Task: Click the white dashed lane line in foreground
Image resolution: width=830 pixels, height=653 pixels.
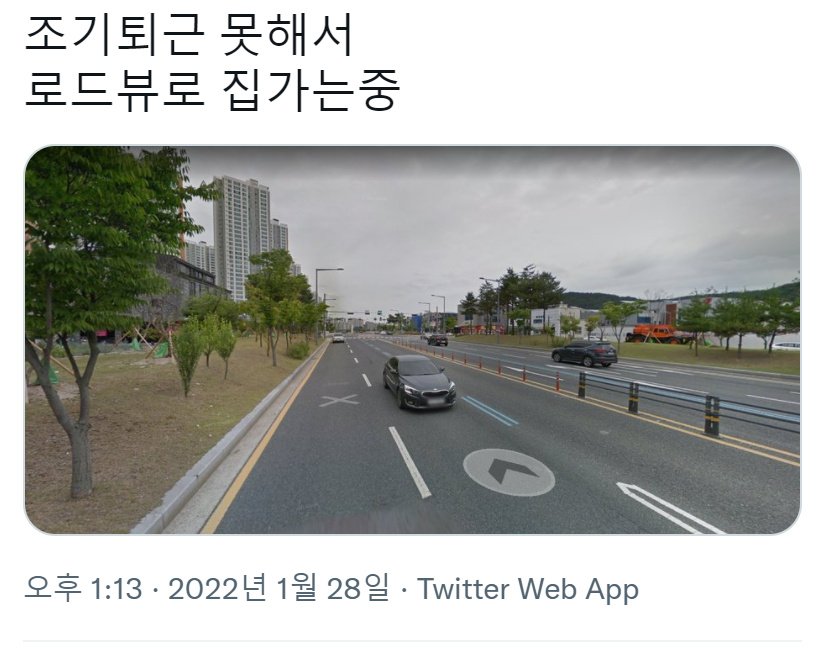Action: [x=410, y=462]
